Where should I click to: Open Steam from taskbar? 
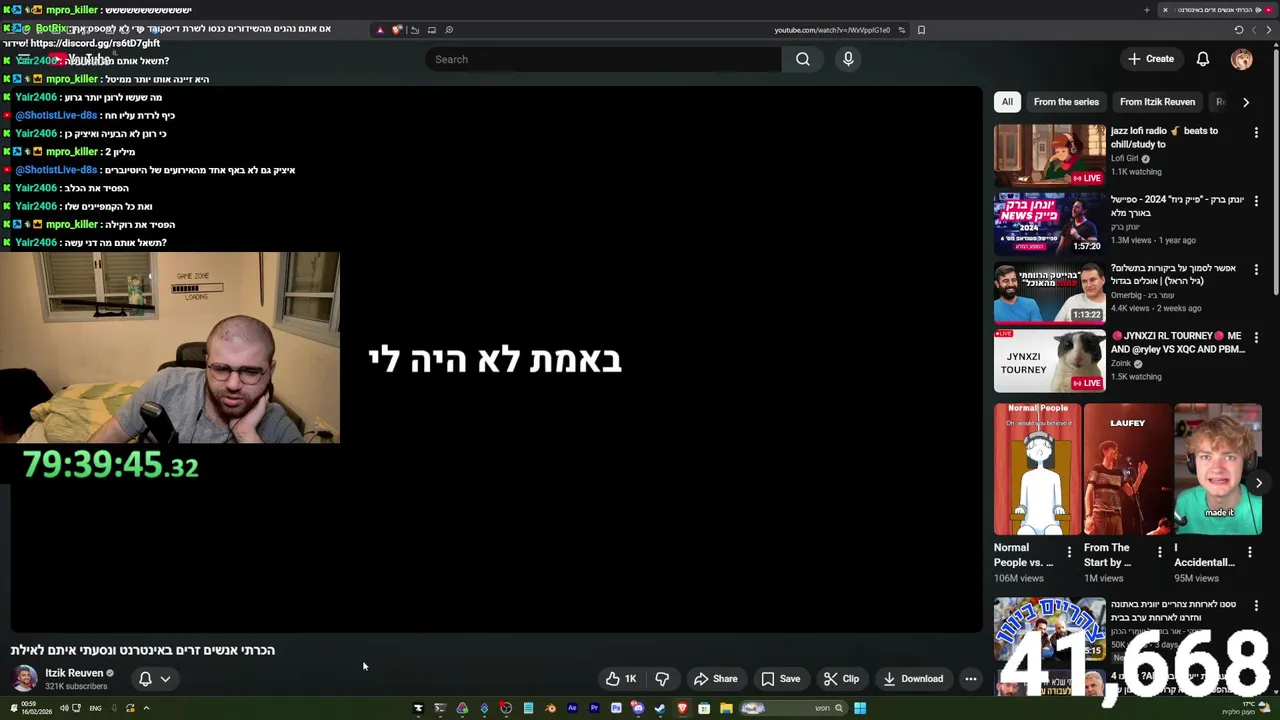coord(660,708)
